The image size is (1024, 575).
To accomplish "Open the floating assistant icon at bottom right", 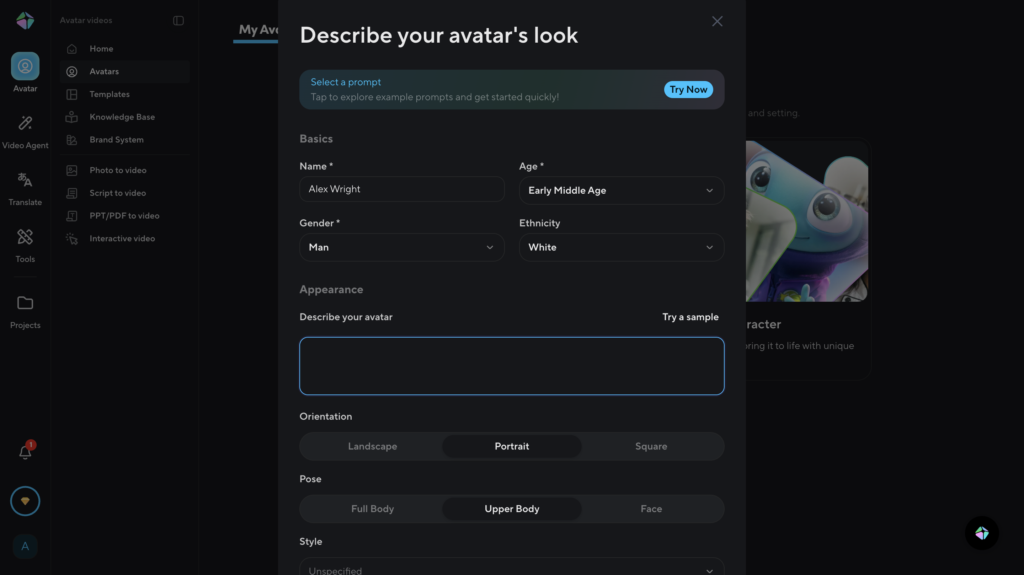I will pyautogui.click(x=982, y=533).
